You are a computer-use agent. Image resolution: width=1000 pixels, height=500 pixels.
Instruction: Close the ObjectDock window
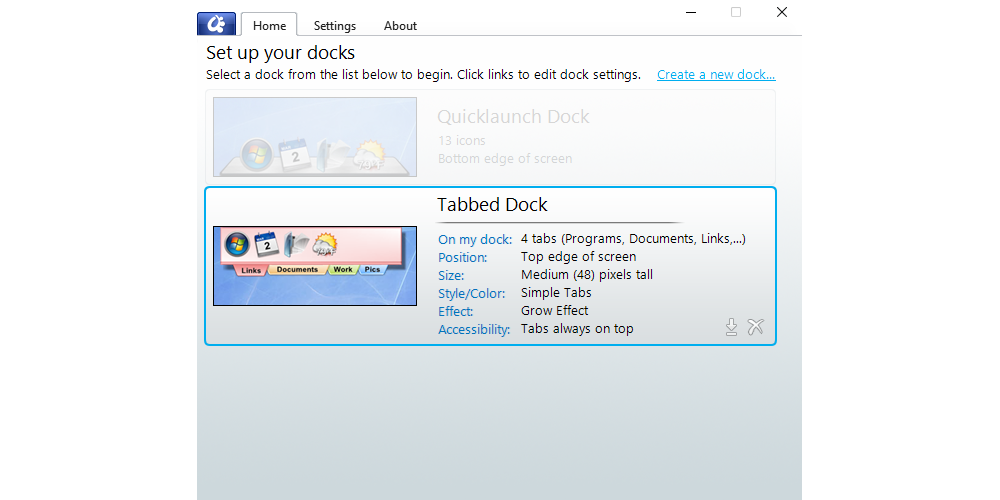[782, 11]
